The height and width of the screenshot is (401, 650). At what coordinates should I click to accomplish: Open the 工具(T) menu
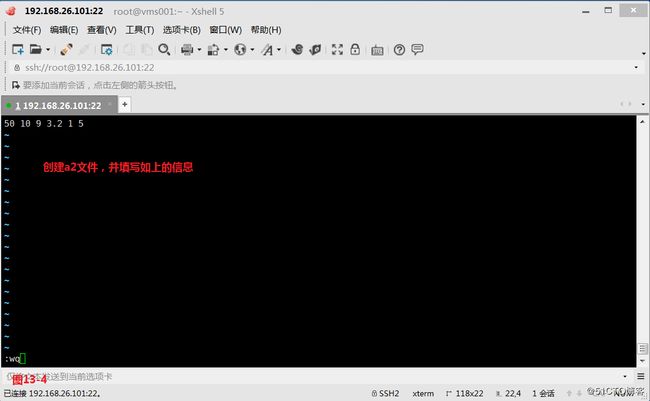point(140,30)
